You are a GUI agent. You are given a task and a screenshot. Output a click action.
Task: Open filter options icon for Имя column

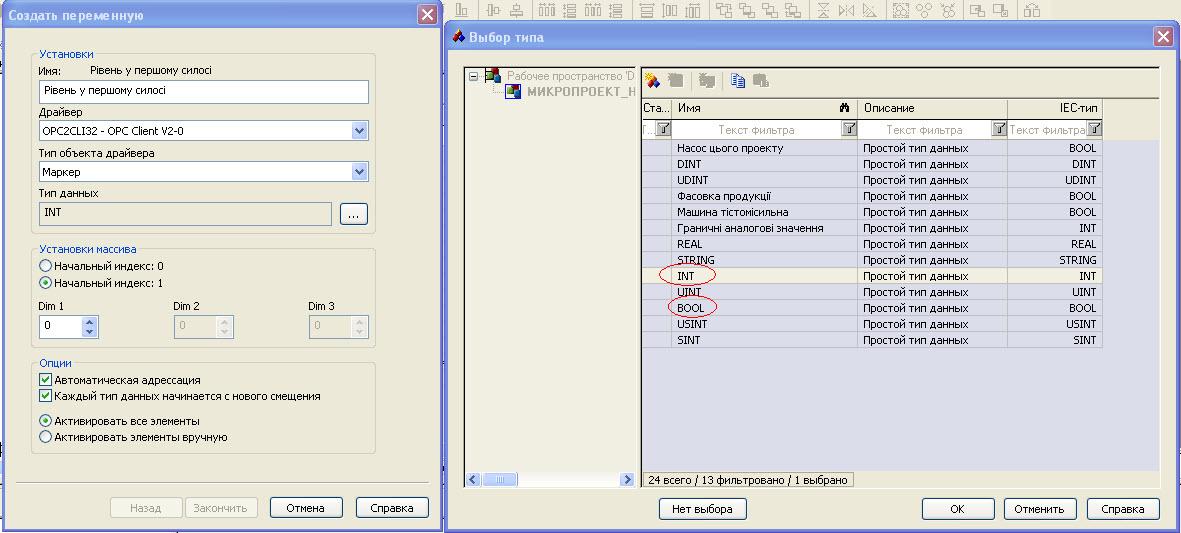tap(849, 129)
